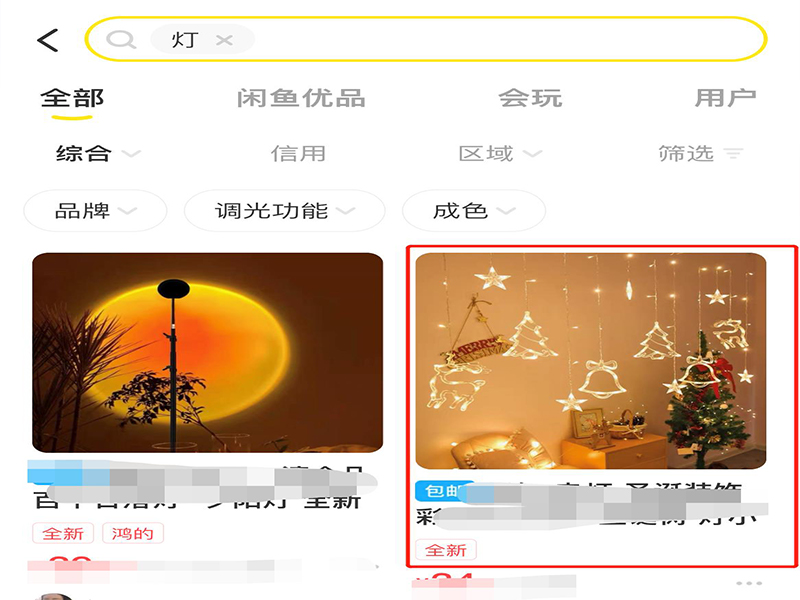Switch to the 用户 tab
The image size is (800, 600).
point(725,98)
